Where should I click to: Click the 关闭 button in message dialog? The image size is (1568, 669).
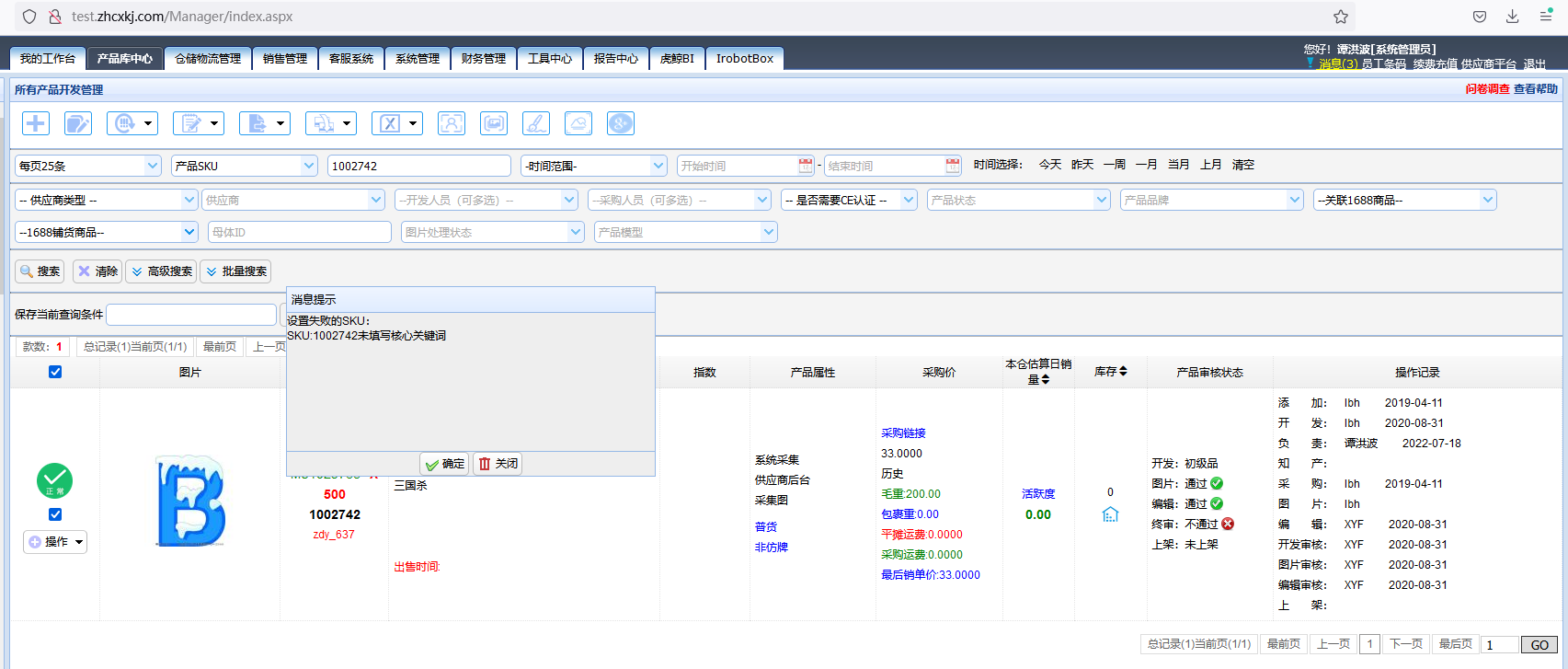[498, 464]
